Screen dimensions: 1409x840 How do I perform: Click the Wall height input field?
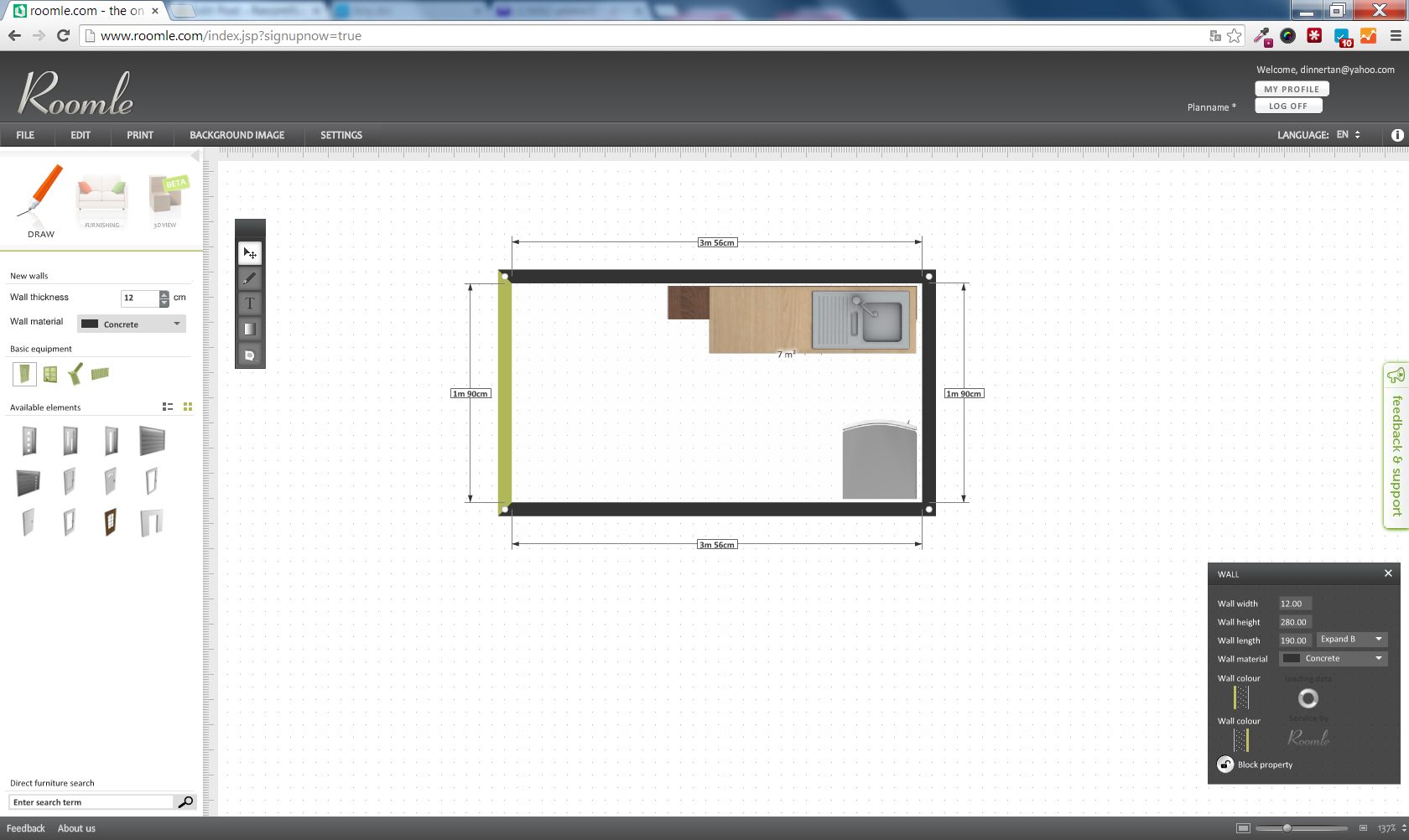coord(1294,622)
